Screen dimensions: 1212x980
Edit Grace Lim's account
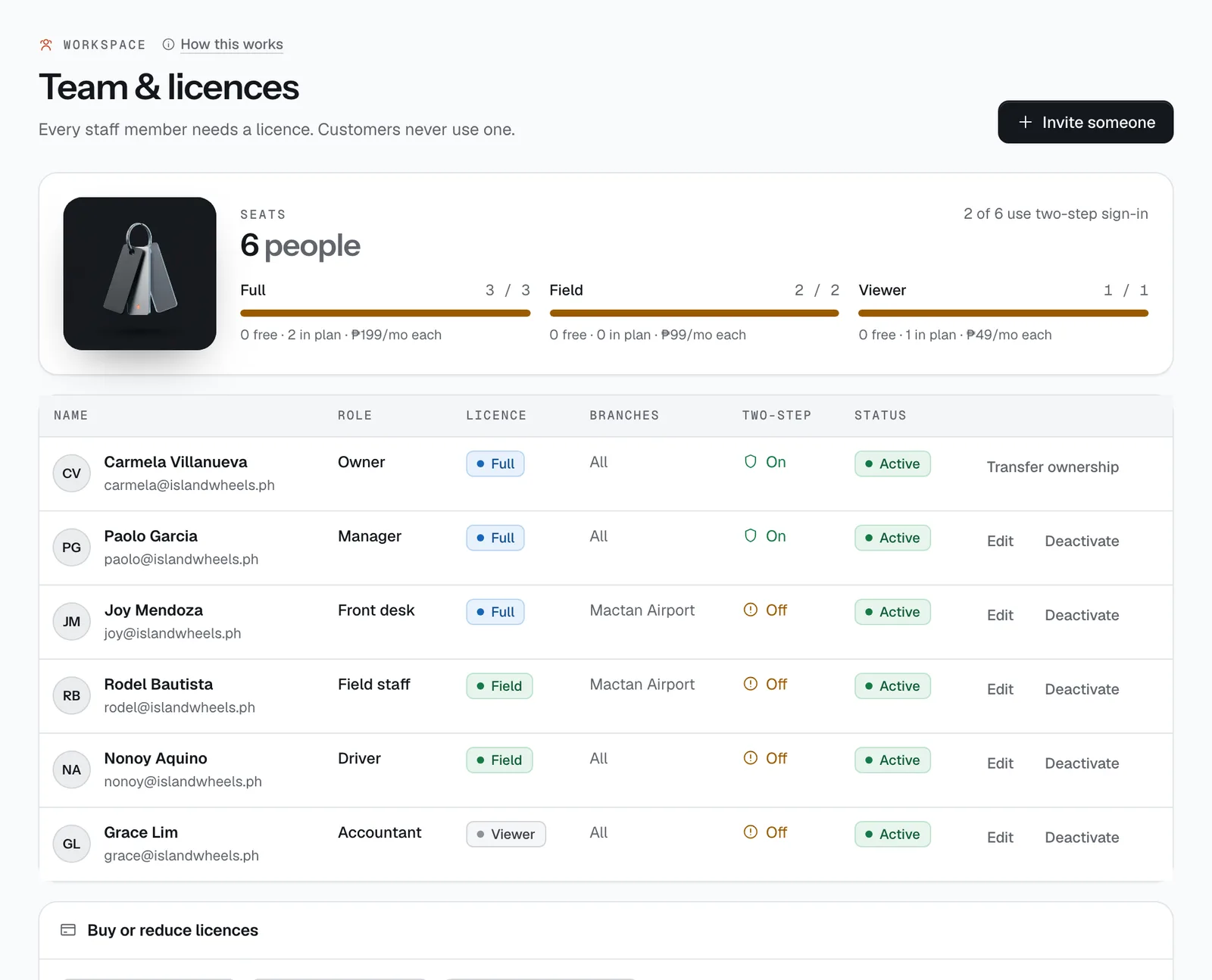click(1000, 838)
